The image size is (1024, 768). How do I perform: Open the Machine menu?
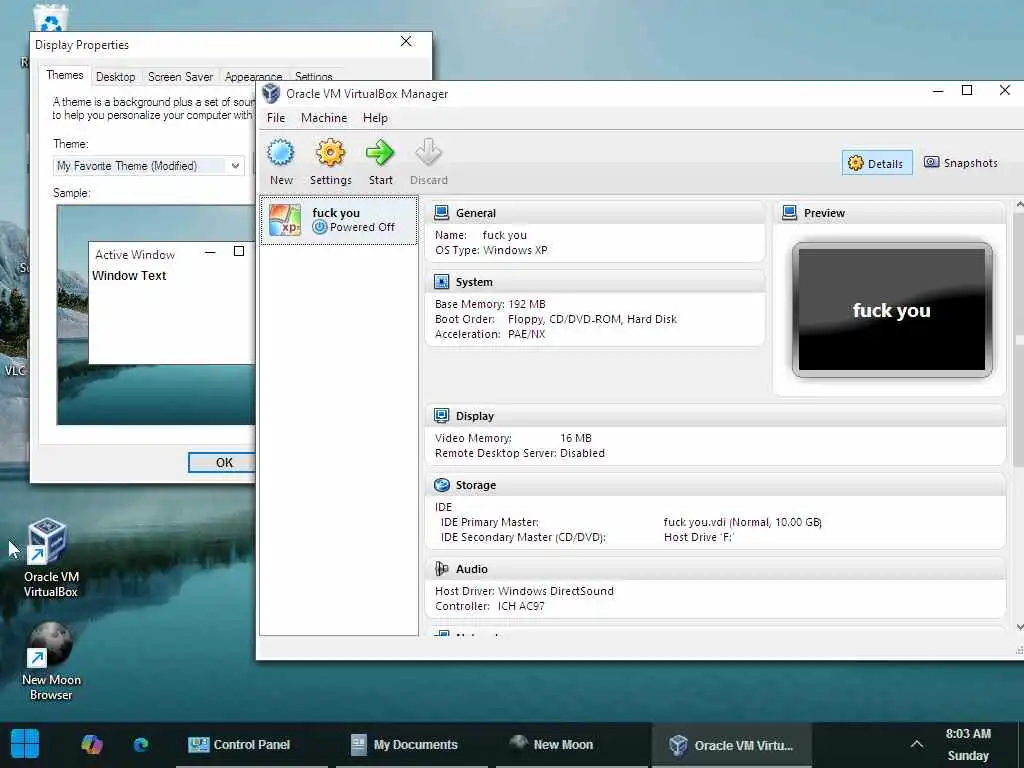tap(324, 118)
